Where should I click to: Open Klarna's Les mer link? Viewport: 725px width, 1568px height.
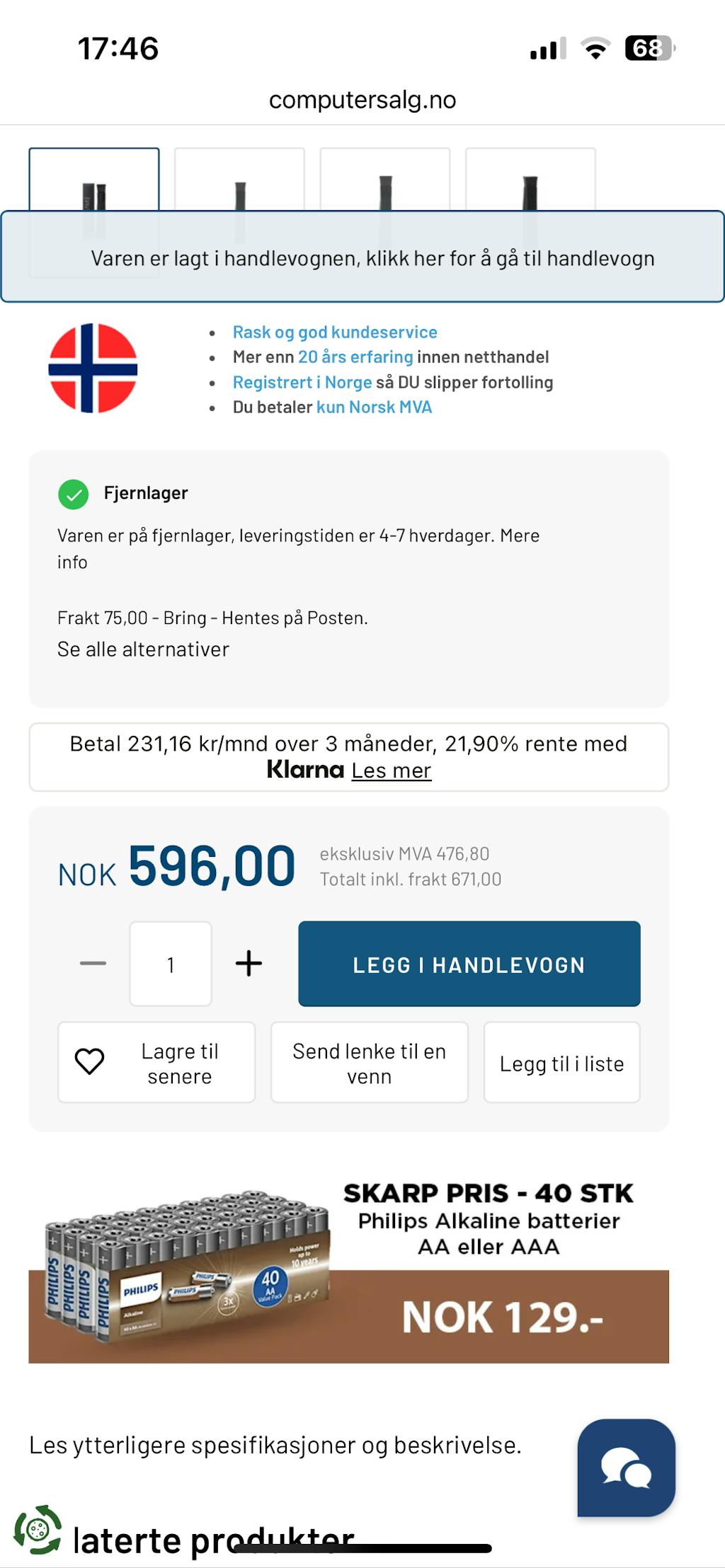pyautogui.click(x=392, y=771)
